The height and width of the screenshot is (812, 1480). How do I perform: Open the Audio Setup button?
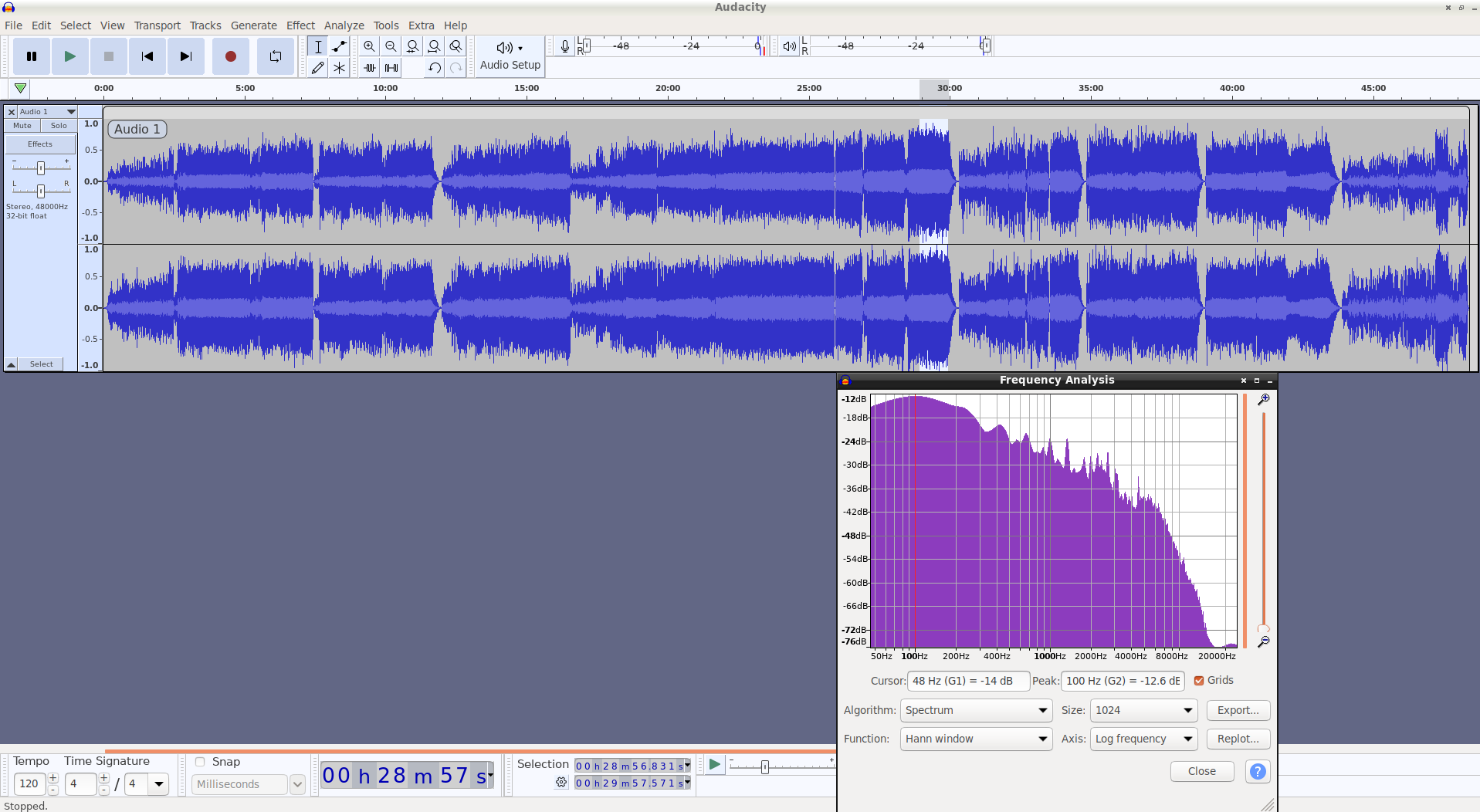(510, 56)
